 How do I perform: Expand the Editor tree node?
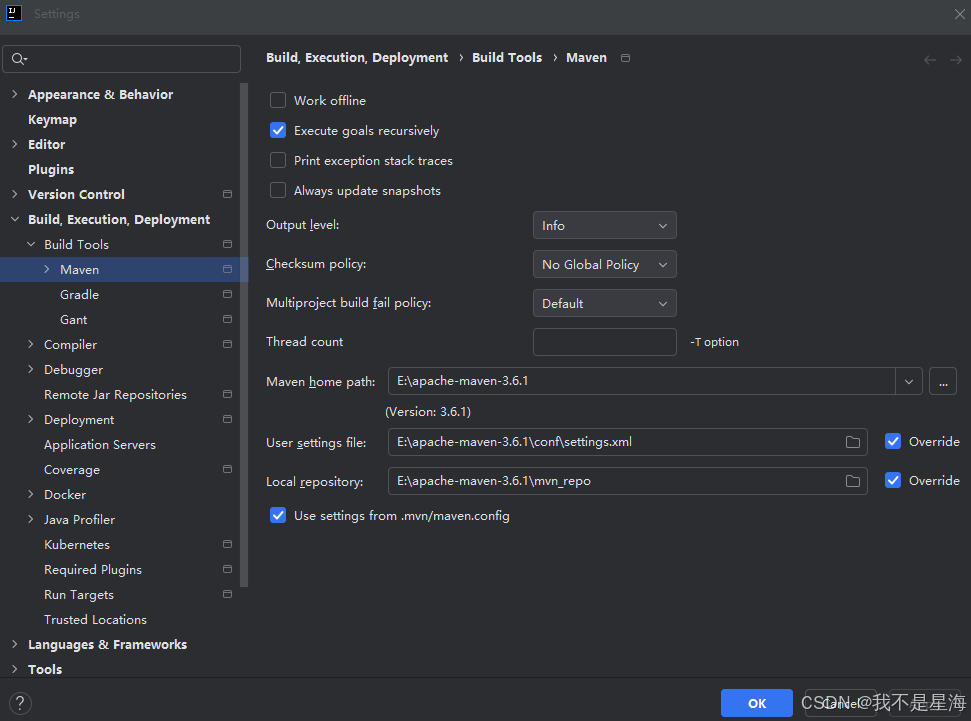click(x=15, y=144)
